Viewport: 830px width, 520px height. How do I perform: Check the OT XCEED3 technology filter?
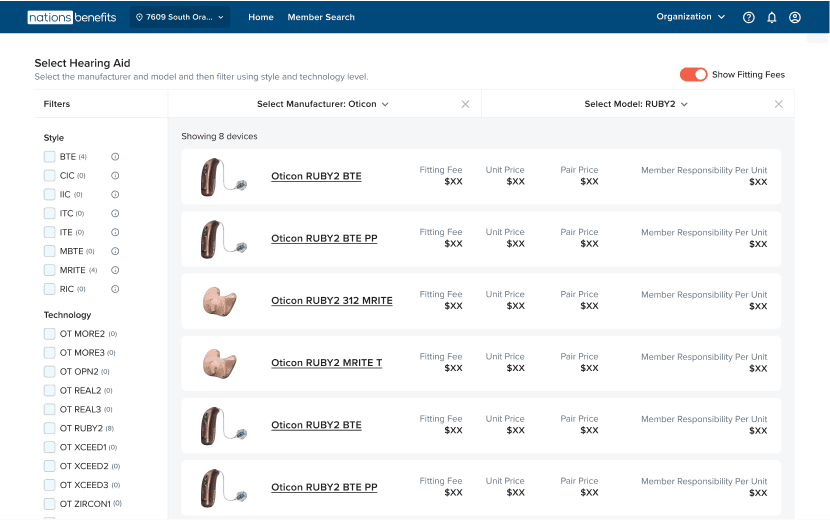[x=50, y=485]
